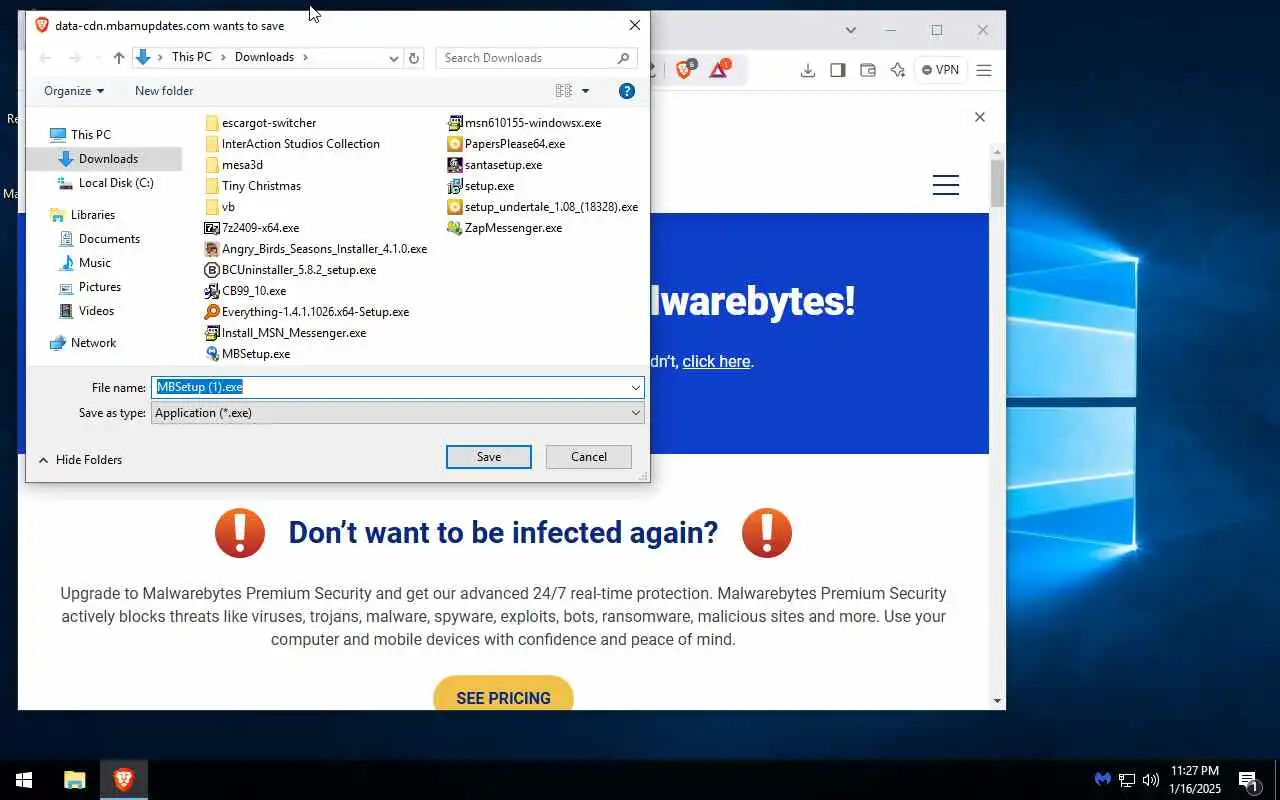The image size is (1280, 800).
Task: Click the SEE PRICING button
Action: point(503,696)
